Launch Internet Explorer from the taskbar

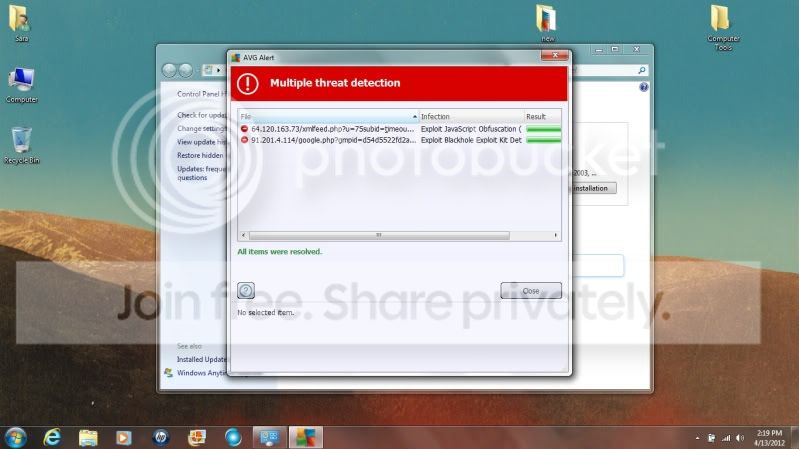click(53, 437)
